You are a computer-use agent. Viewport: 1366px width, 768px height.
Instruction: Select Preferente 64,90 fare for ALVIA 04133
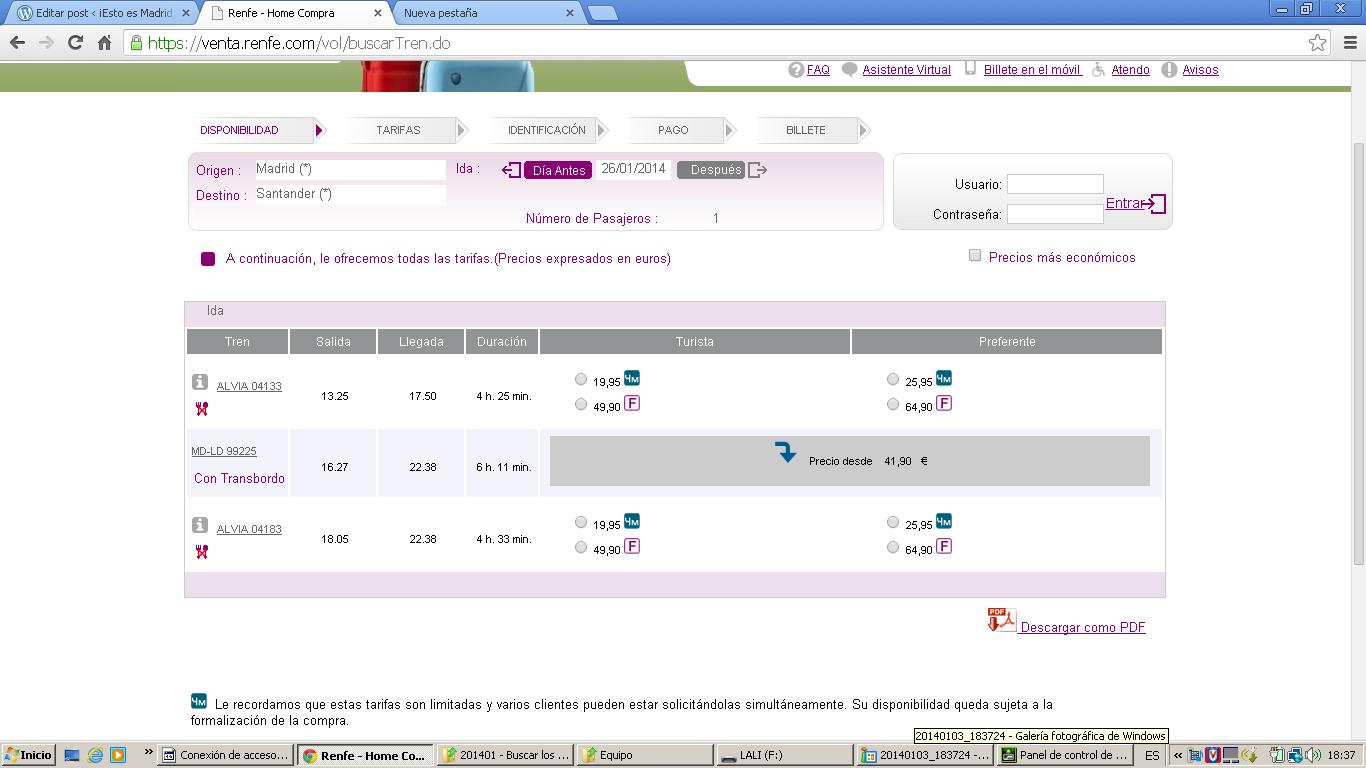point(893,404)
